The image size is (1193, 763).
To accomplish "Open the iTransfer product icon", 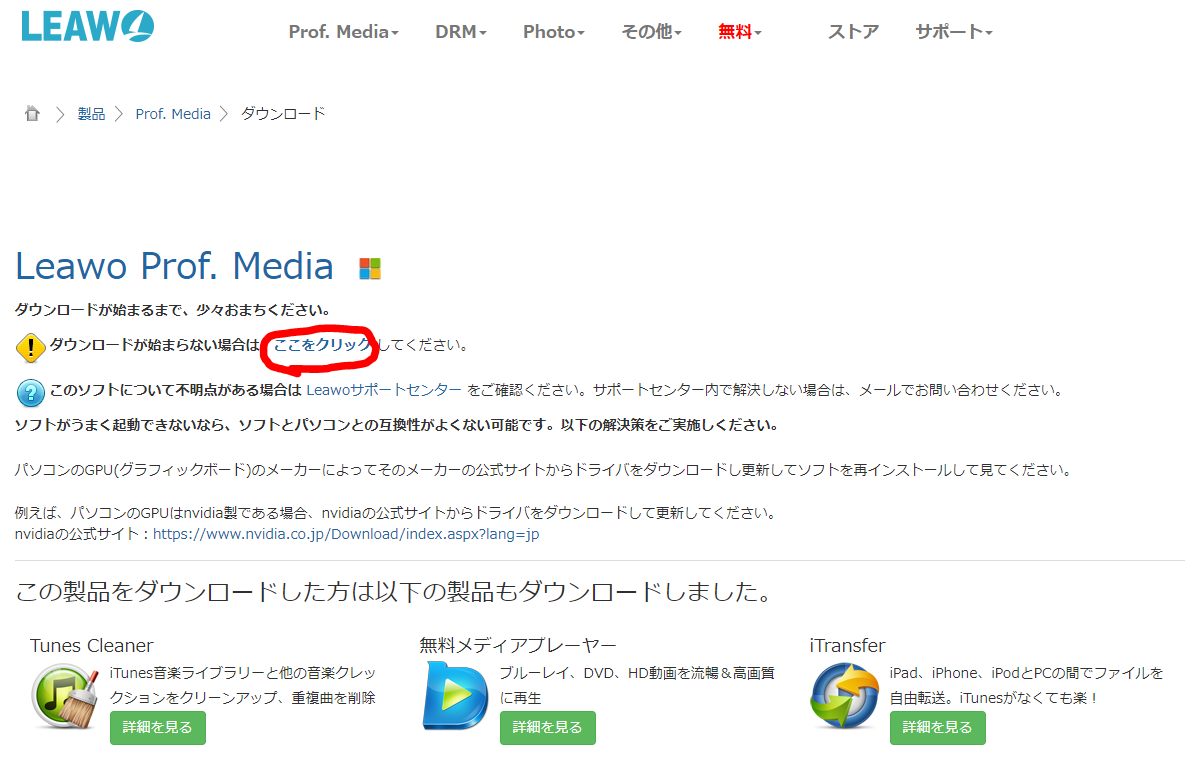I will [x=845, y=697].
